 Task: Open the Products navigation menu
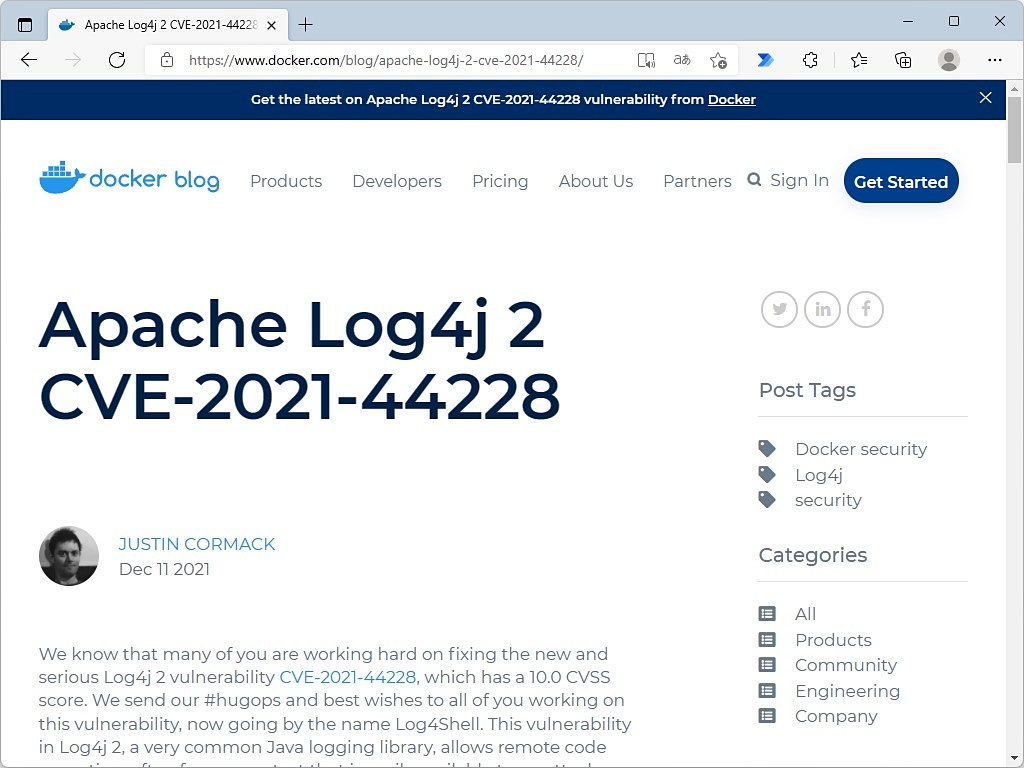tap(286, 181)
